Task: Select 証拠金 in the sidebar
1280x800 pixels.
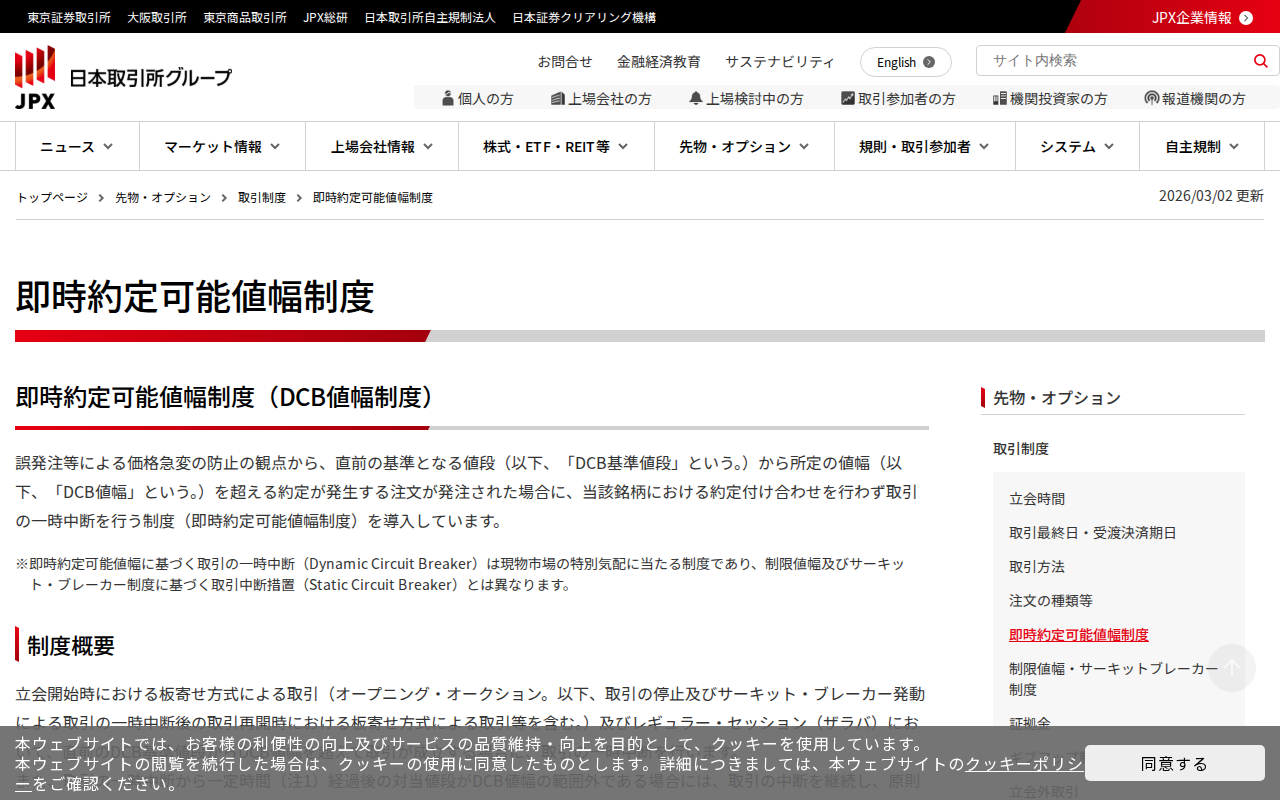Action: click(1030, 723)
